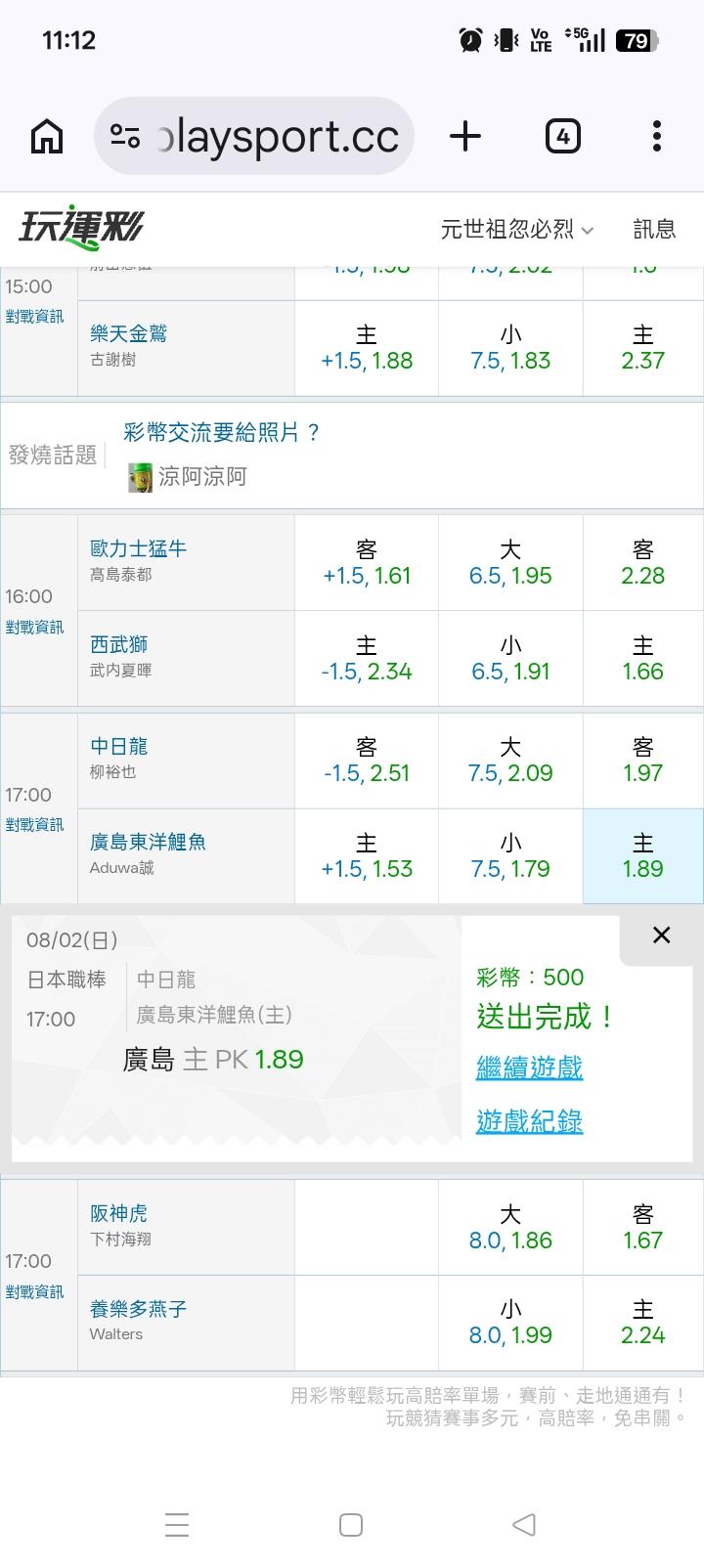The image size is (704, 1568).
Task: Open the 訊息 messages menu
Action: pos(654,229)
